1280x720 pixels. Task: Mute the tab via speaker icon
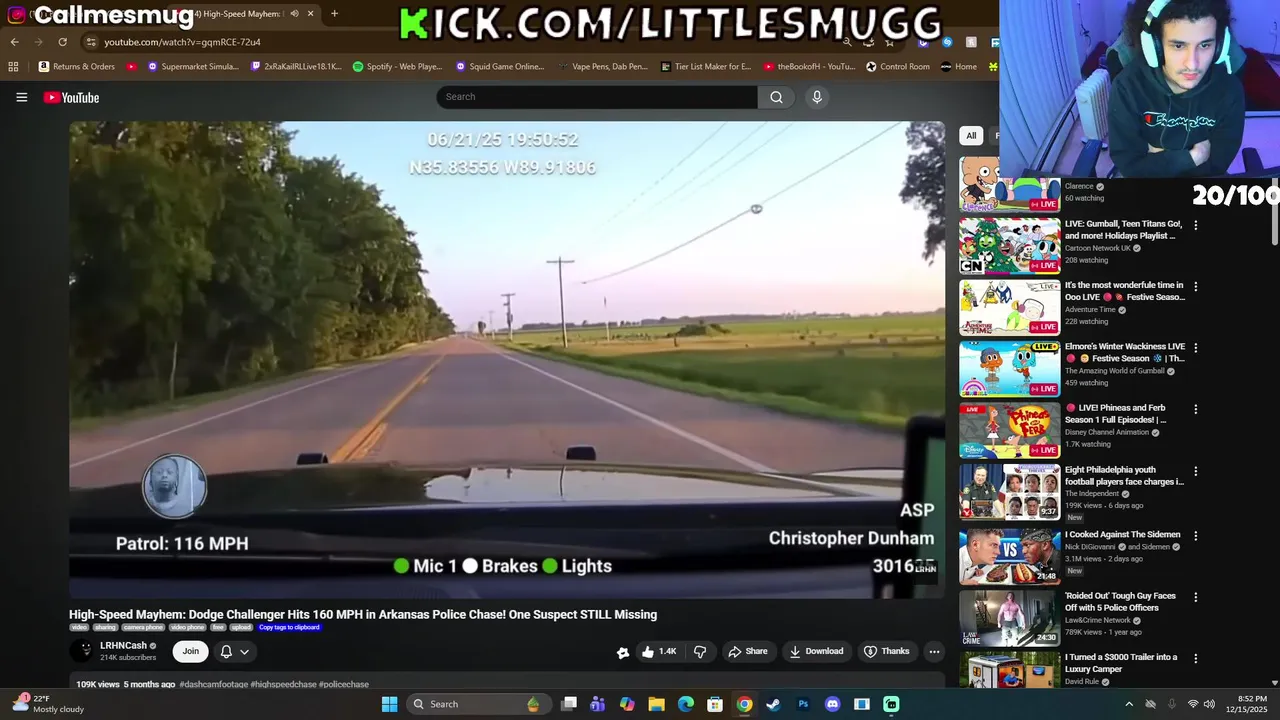pyautogui.click(x=294, y=14)
